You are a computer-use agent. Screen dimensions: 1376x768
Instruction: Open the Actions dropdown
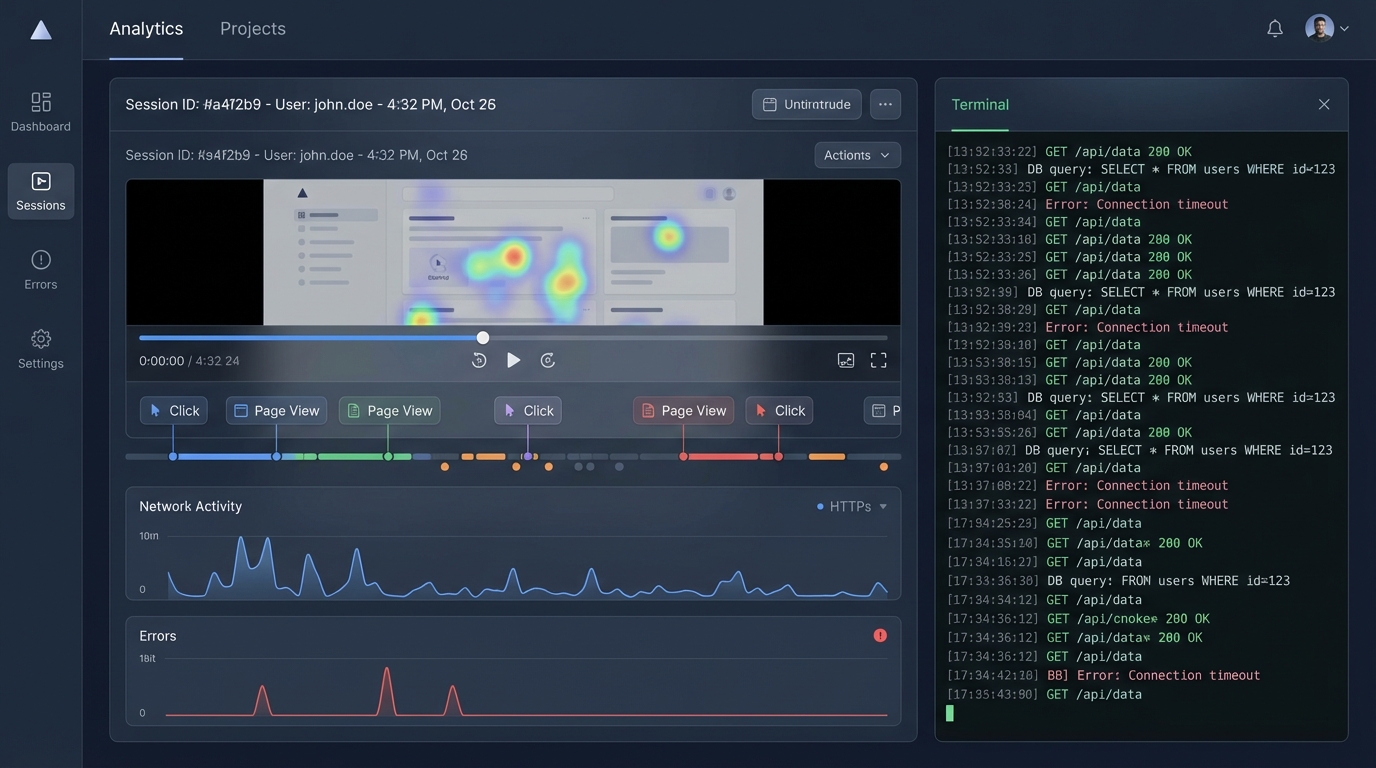856,155
